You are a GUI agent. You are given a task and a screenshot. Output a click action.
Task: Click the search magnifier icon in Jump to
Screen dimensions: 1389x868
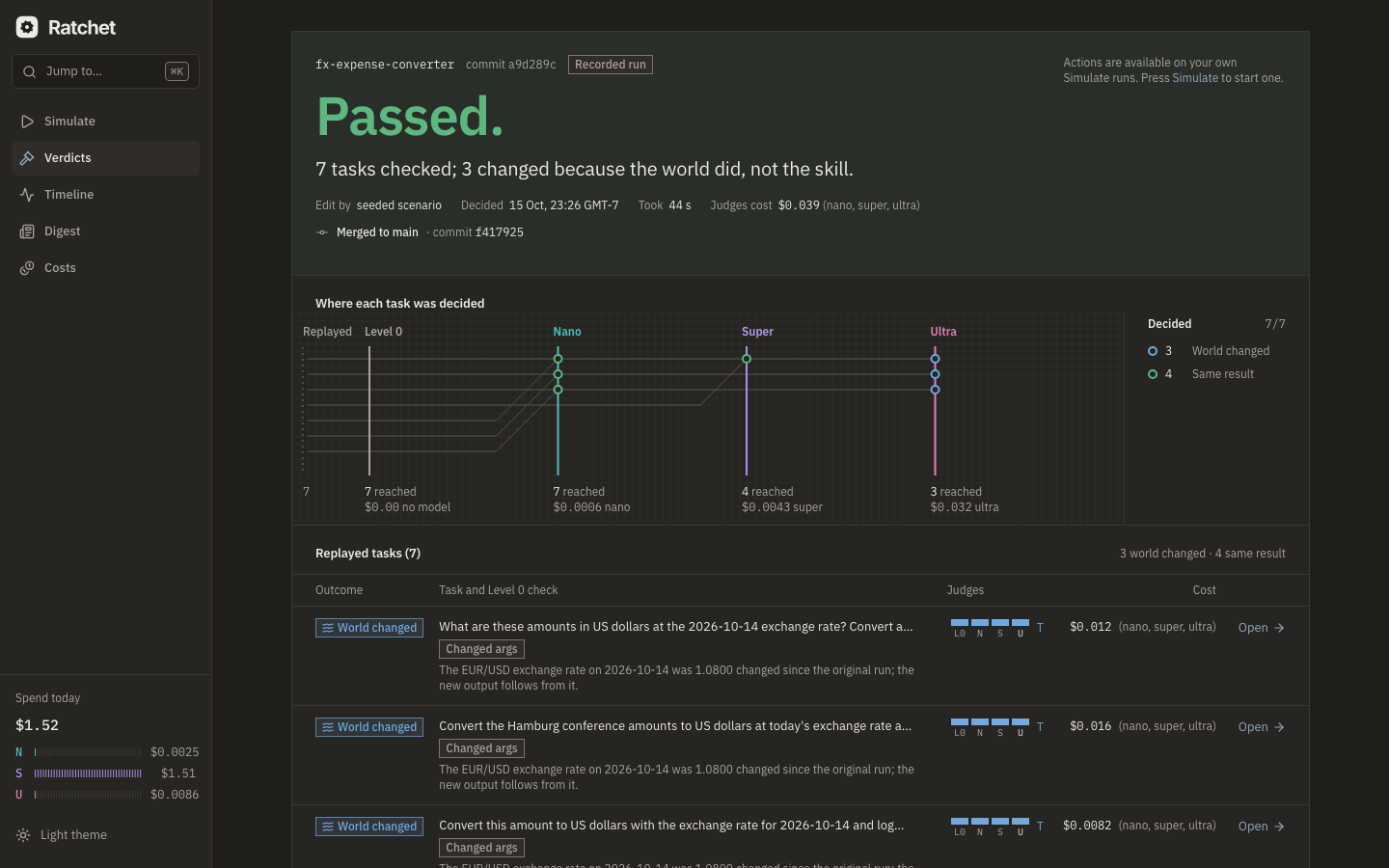point(29,71)
